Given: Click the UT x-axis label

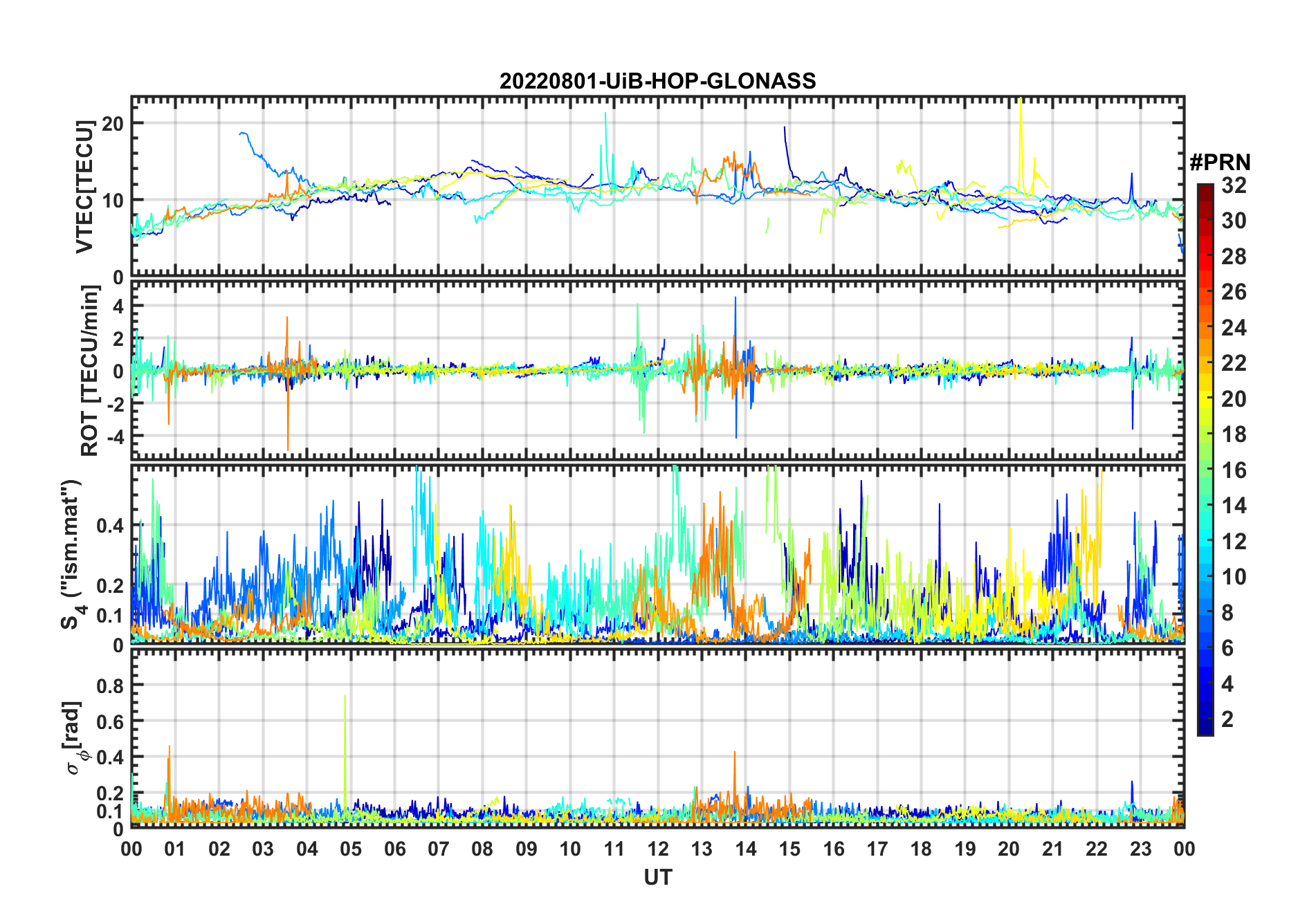Looking at the screenshot, I should click(x=658, y=877).
